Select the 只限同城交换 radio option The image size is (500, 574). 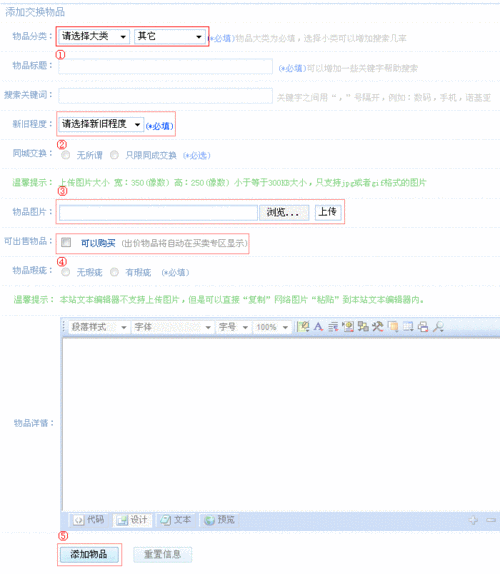coord(114,155)
